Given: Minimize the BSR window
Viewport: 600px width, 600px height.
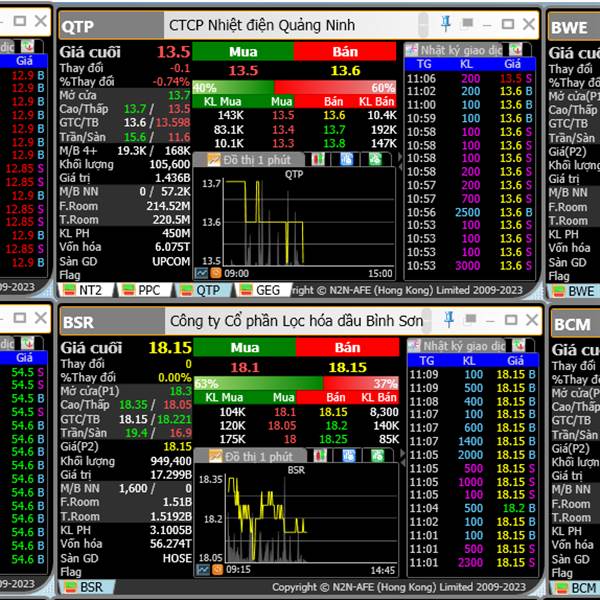Looking at the screenshot, I should (x=490, y=321).
